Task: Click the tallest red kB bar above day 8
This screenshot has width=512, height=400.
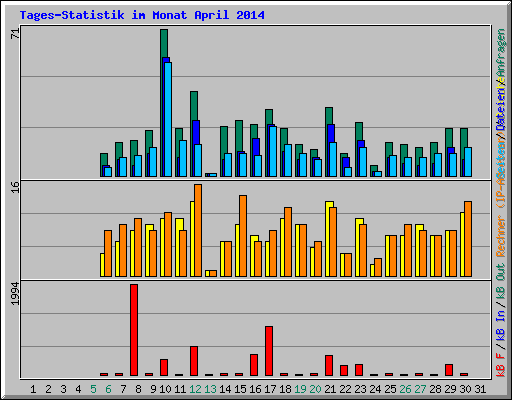Action: click(134, 330)
